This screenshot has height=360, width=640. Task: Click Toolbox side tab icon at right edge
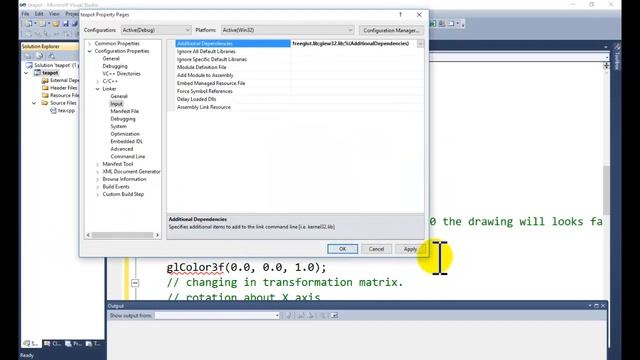click(617, 47)
